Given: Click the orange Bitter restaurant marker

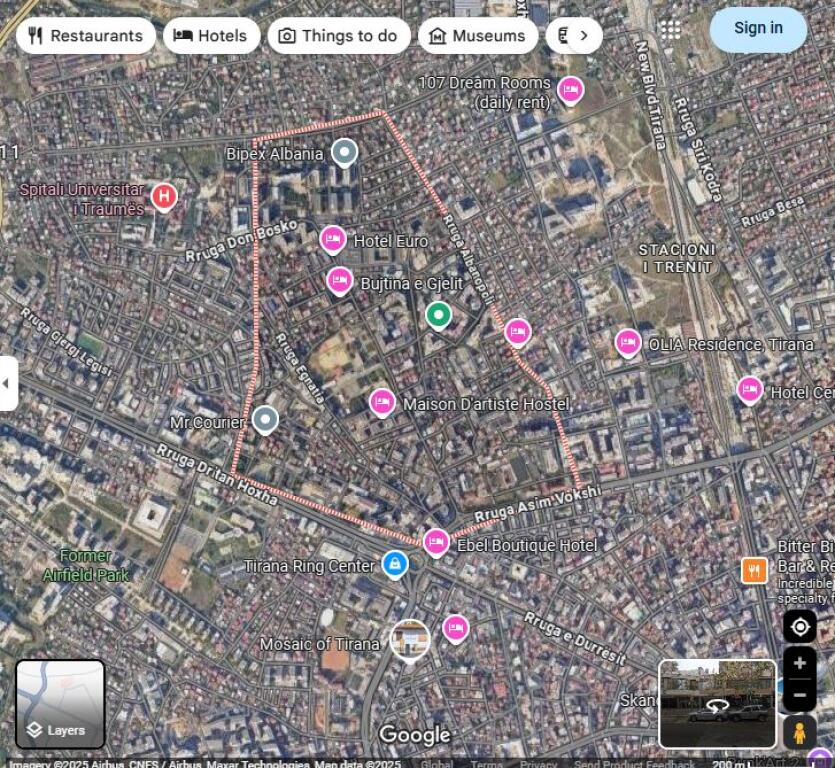Looking at the screenshot, I should [755, 570].
